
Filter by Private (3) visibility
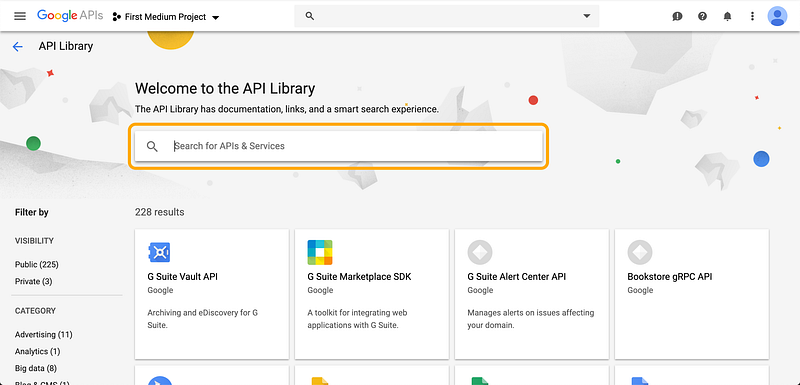(34, 281)
